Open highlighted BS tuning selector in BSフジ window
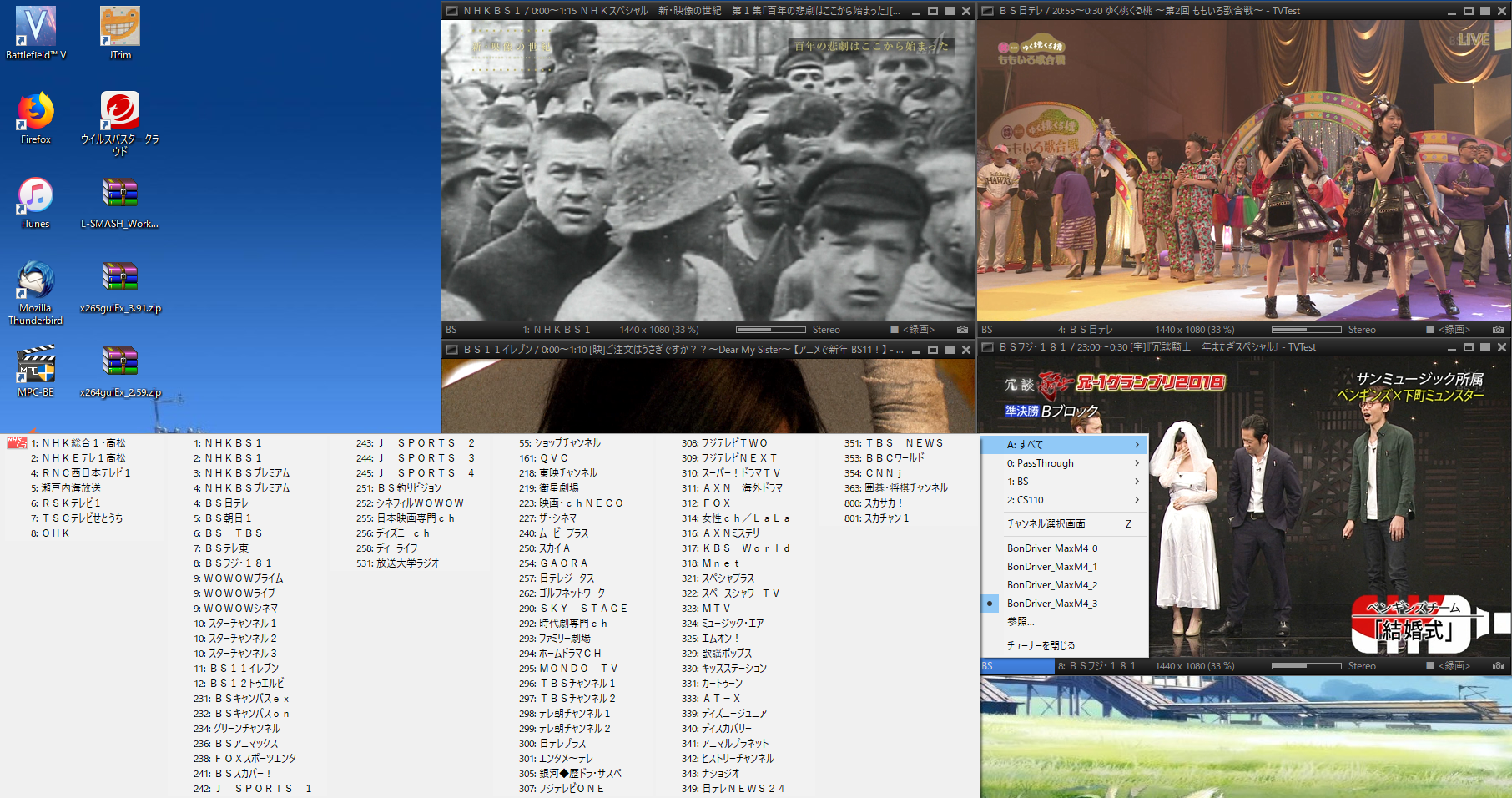Viewport: 1512px width, 798px height. pyautogui.click(x=1017, y=666)
